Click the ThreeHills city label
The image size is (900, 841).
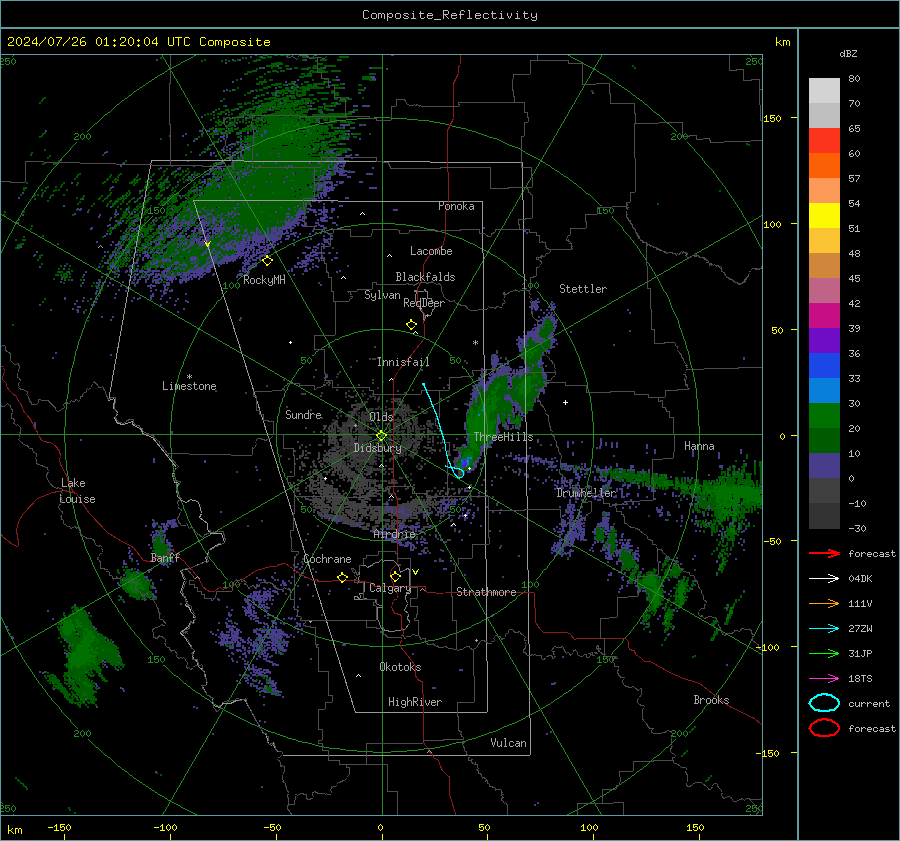[503, 437]
